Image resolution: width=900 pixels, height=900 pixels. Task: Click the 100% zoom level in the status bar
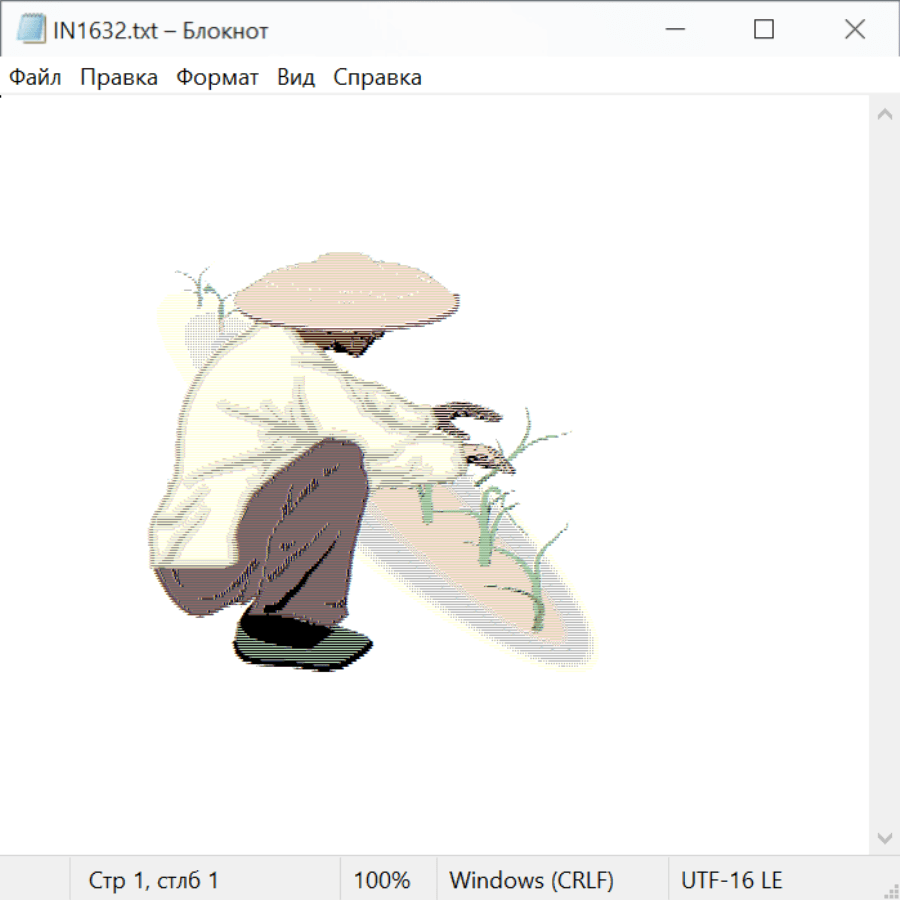382,880
